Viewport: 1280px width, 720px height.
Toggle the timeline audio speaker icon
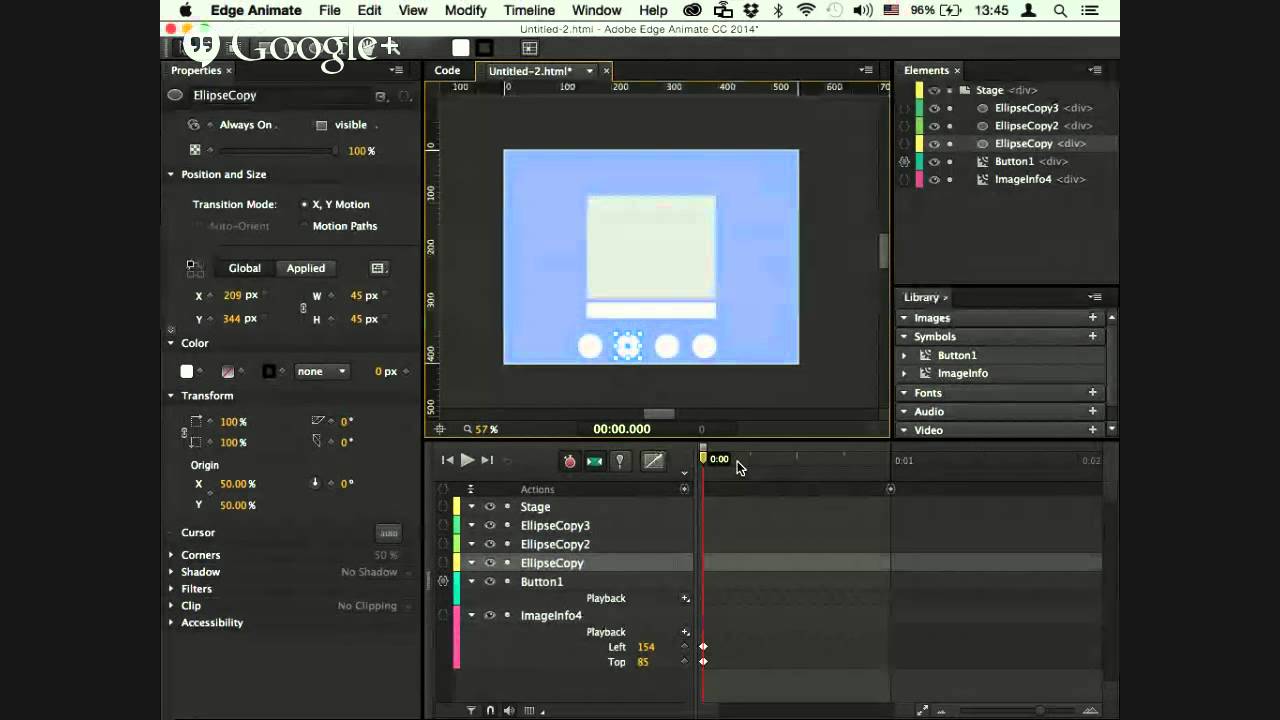[509, 711]
